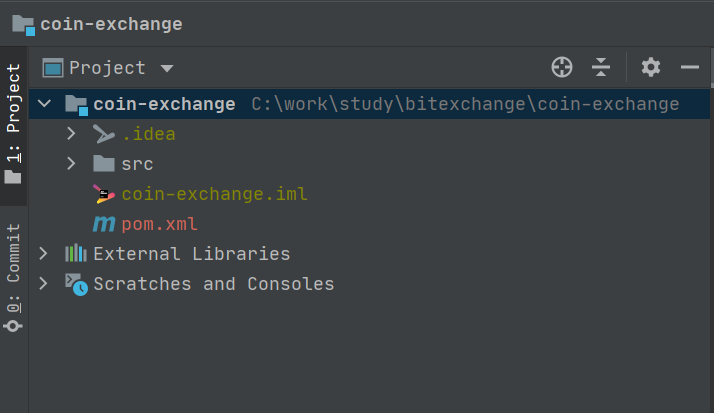The width and height of the screenshot is (714, 413).
Task: Open the Project view dropdown arrow
Action: (x=167, y=68)
